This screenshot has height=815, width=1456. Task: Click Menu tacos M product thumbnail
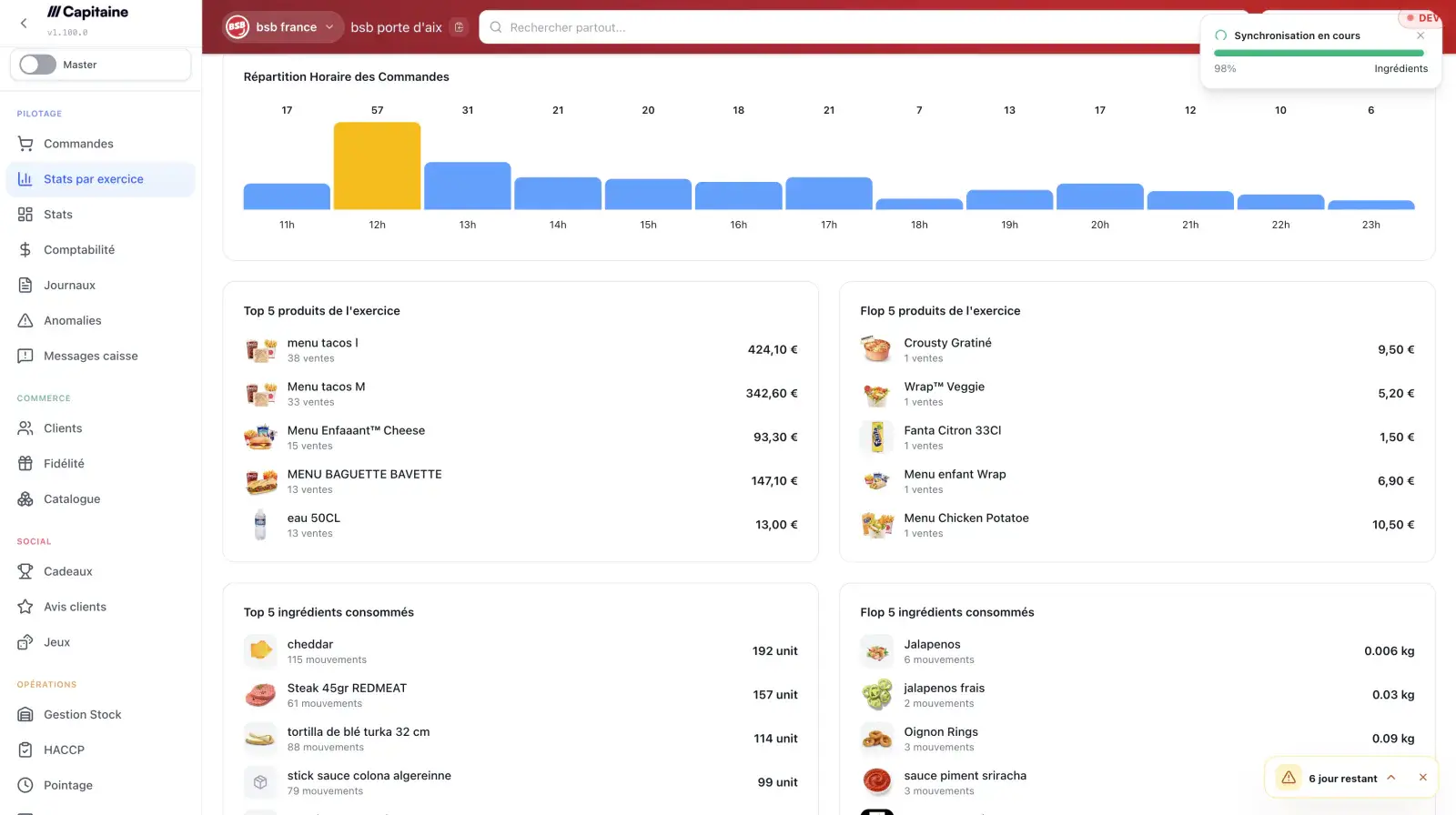tap(260, 394)
